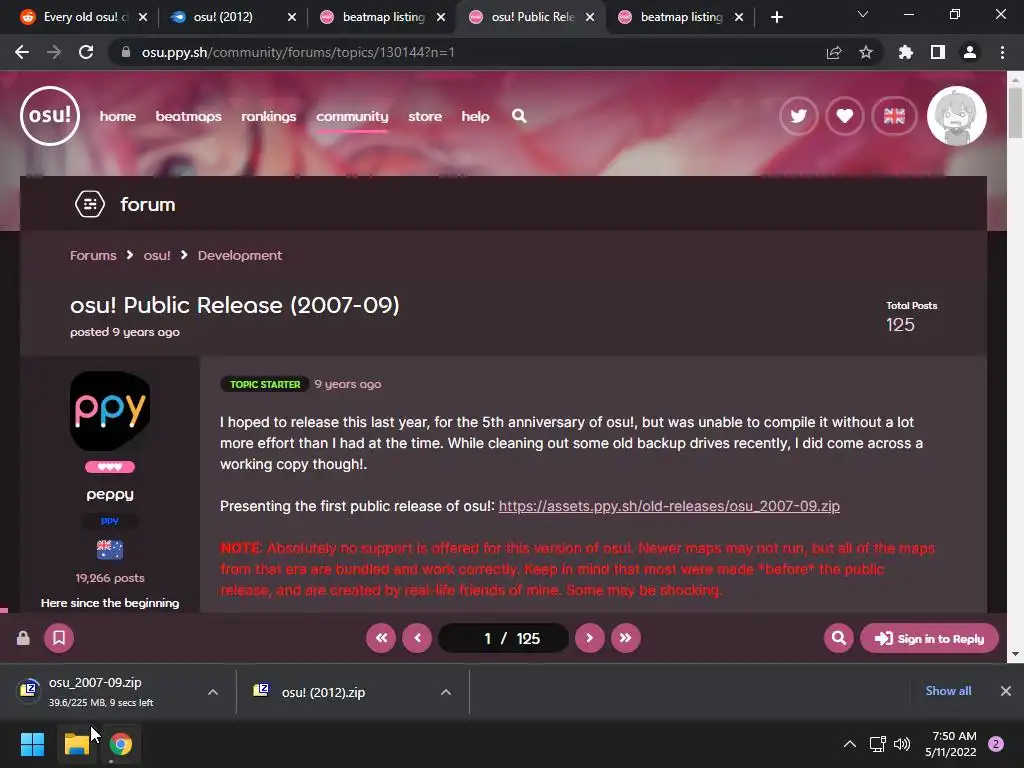Switch to the last 'beatmap listing' tab

pyautogui.click(x=681, y=17)
